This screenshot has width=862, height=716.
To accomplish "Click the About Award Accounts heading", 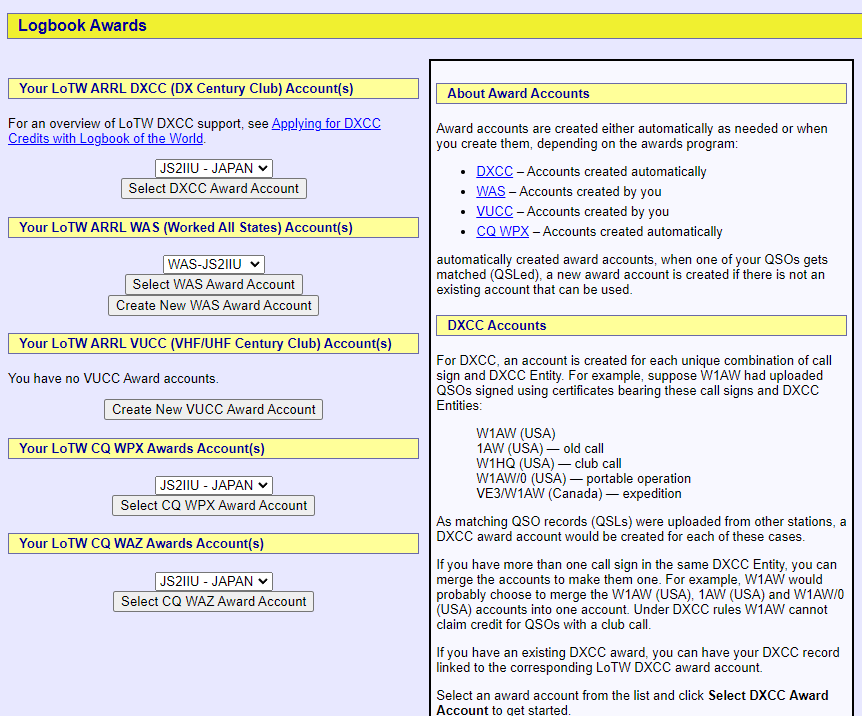I will (x=518, y=94).
